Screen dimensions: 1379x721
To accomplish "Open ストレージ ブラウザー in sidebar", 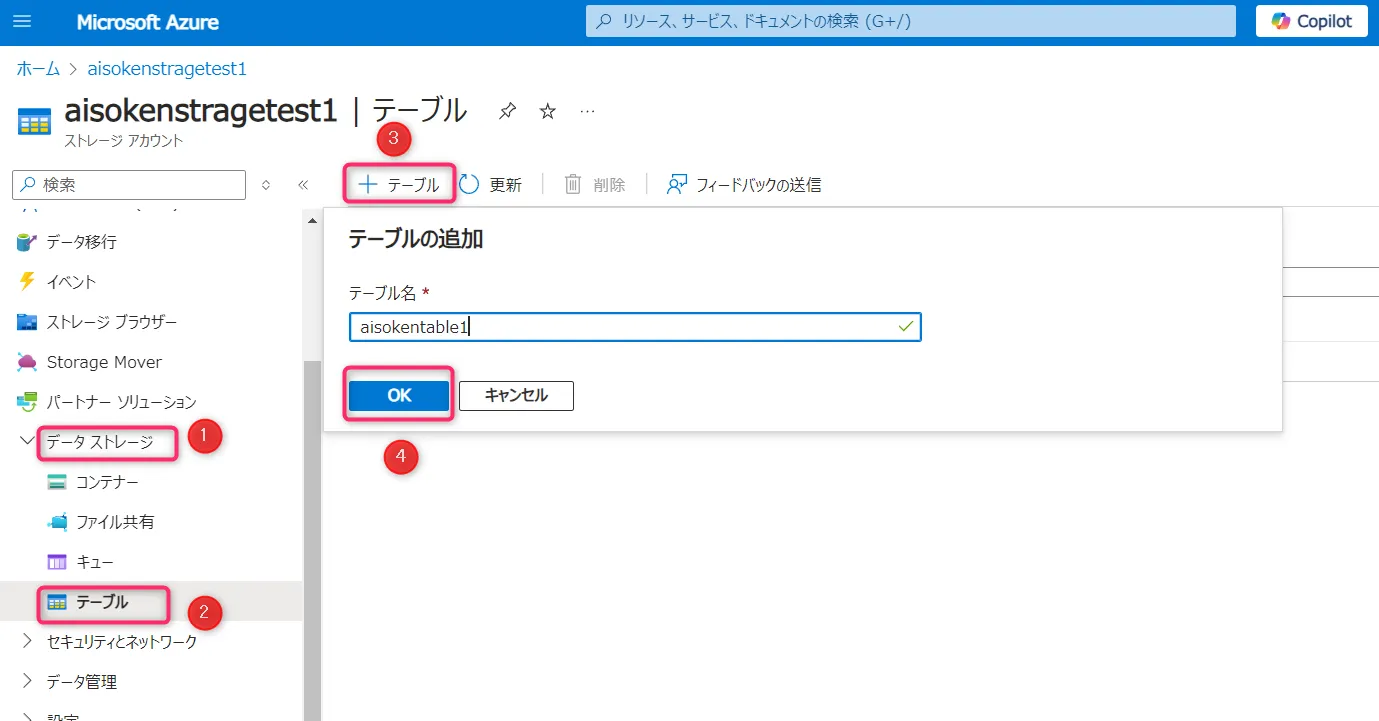I will pyautogui.click(x=111, y=322).
